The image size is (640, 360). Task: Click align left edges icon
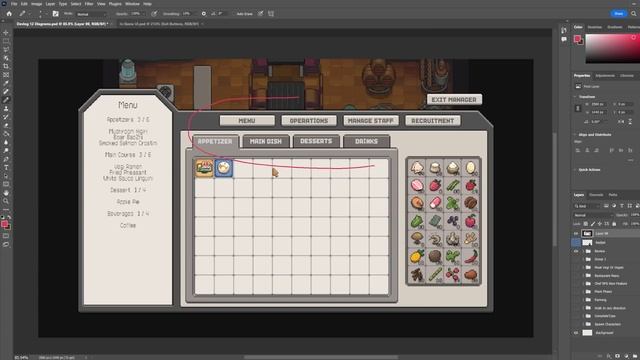click(x=578, y=150)
